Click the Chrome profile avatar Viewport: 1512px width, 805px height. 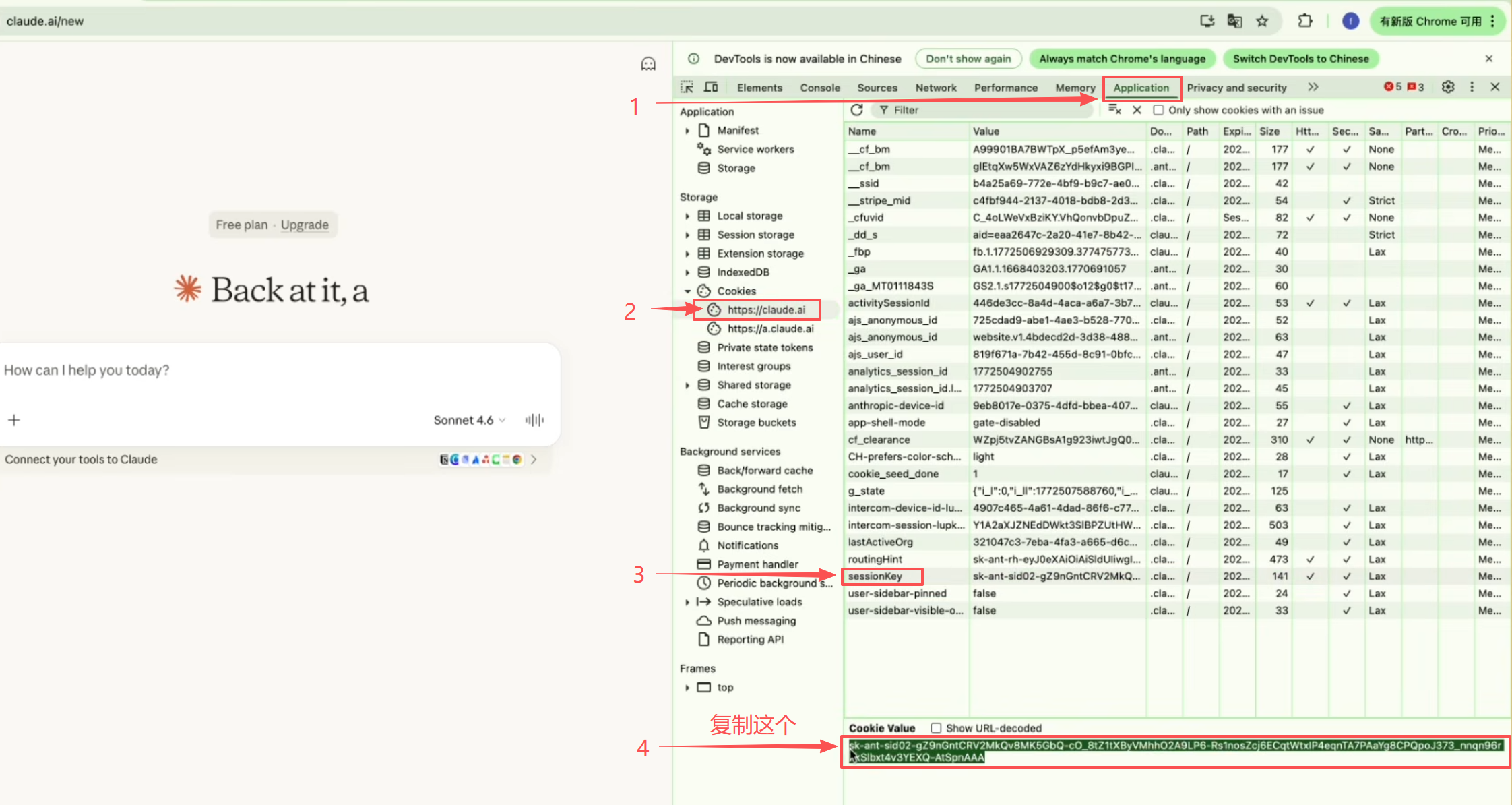click(1350, 21)
